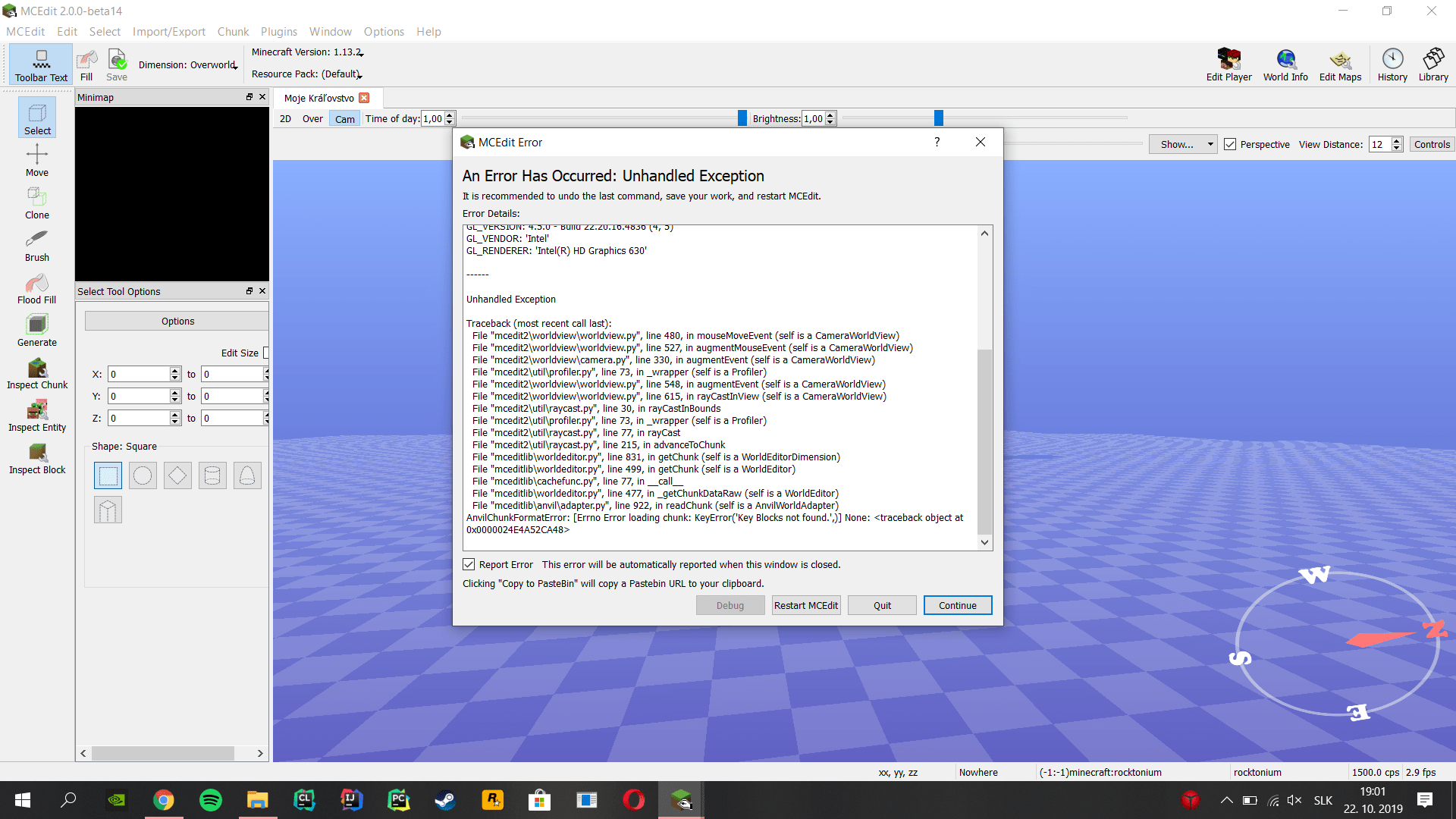Click the Continue button
This screenshot has height=819, width=1456.
click(957, 605)
